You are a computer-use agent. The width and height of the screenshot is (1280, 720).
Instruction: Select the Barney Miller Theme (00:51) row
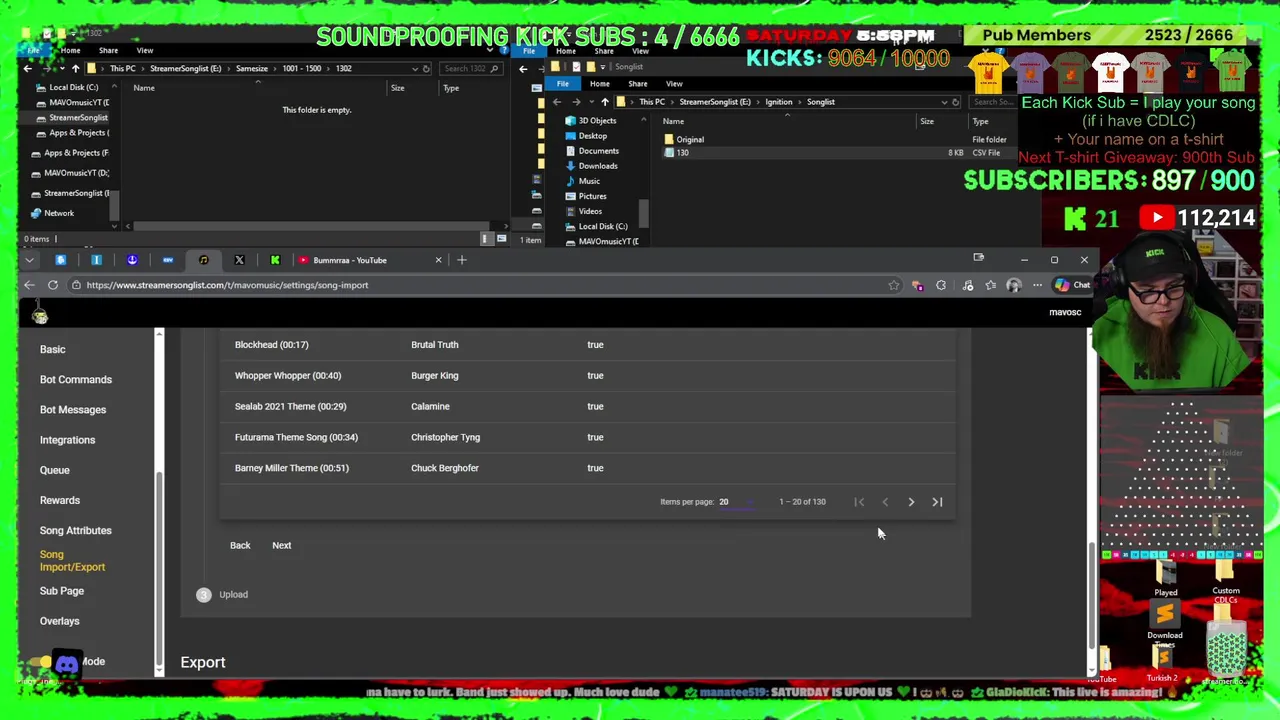click(587, 468)
